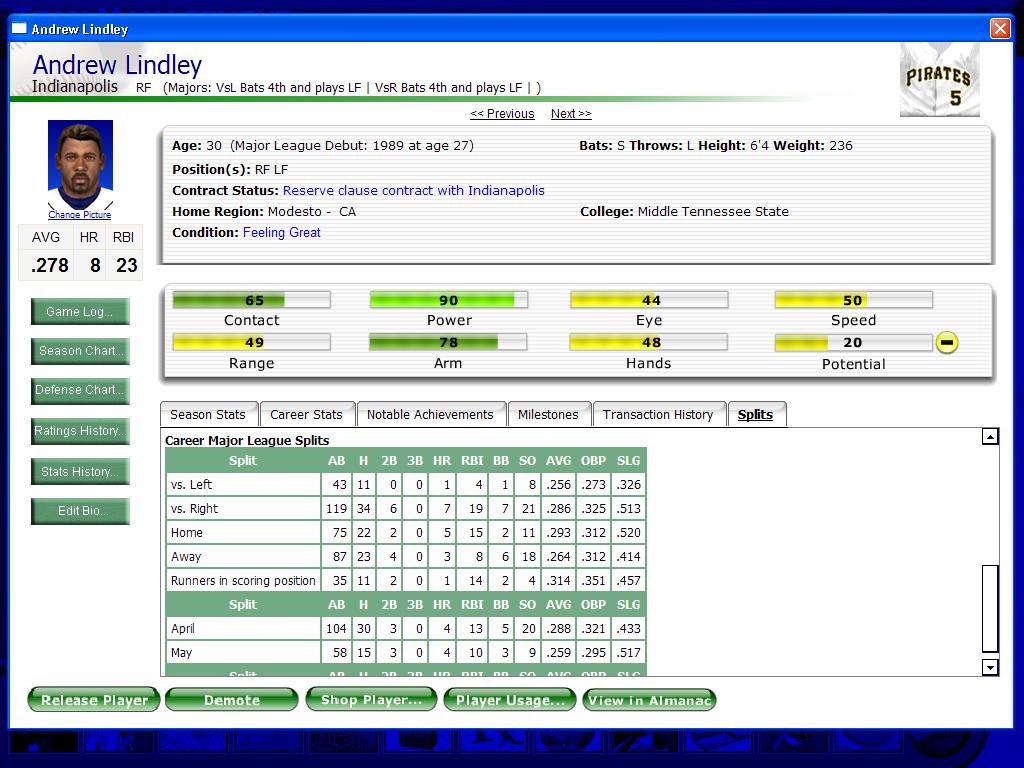Screen dimensions: 1024x768
Task: Click Andrew Lindley's player portrait
Action: click(x=80, y=165)
